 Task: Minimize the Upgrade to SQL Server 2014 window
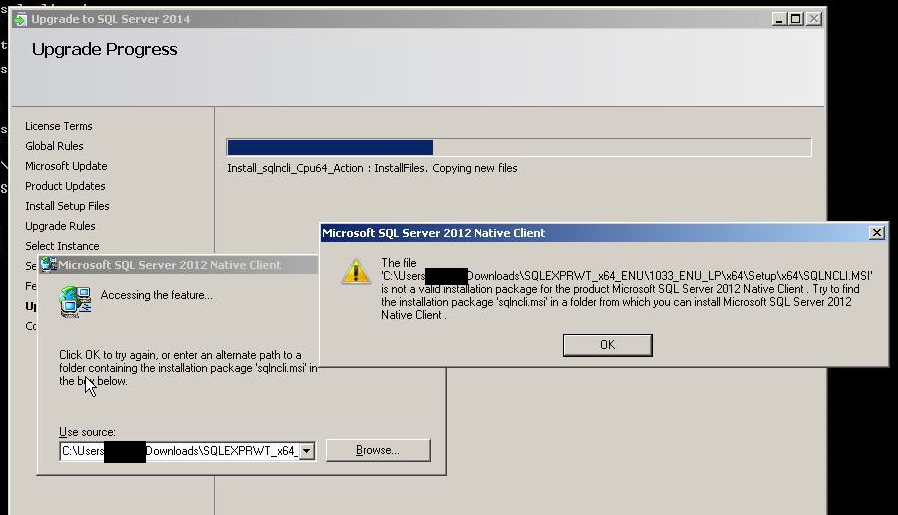pos(778,19)
